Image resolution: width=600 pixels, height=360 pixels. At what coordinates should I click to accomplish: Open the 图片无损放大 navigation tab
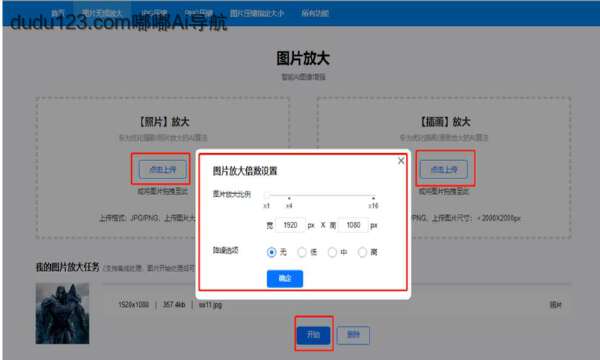102,13
